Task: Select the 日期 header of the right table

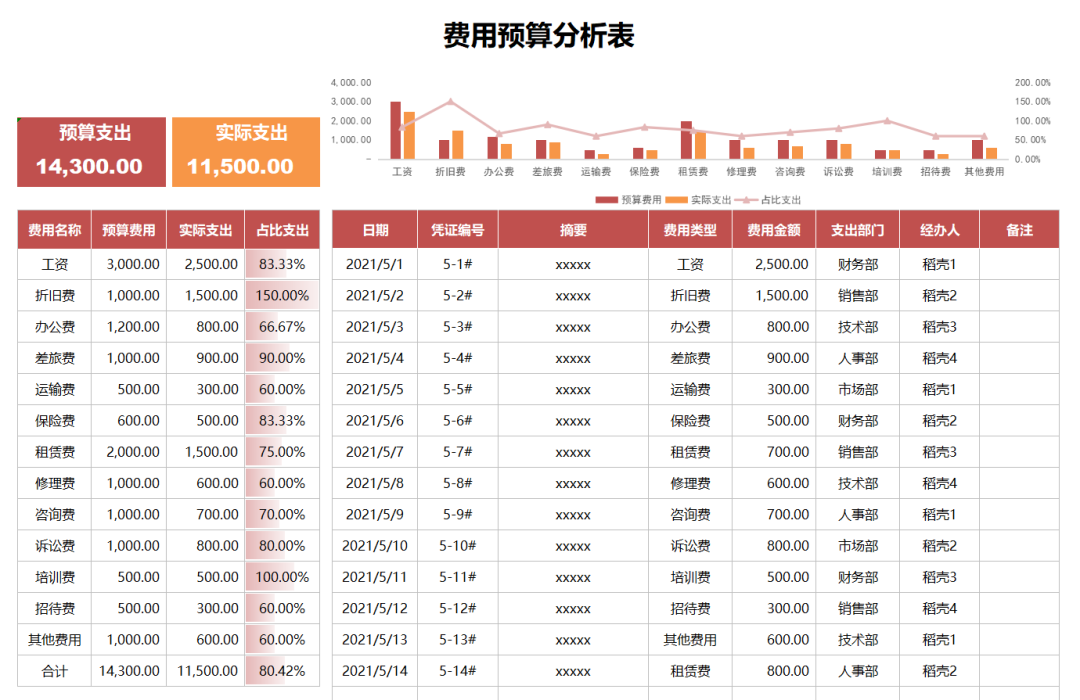Action: 375,229
